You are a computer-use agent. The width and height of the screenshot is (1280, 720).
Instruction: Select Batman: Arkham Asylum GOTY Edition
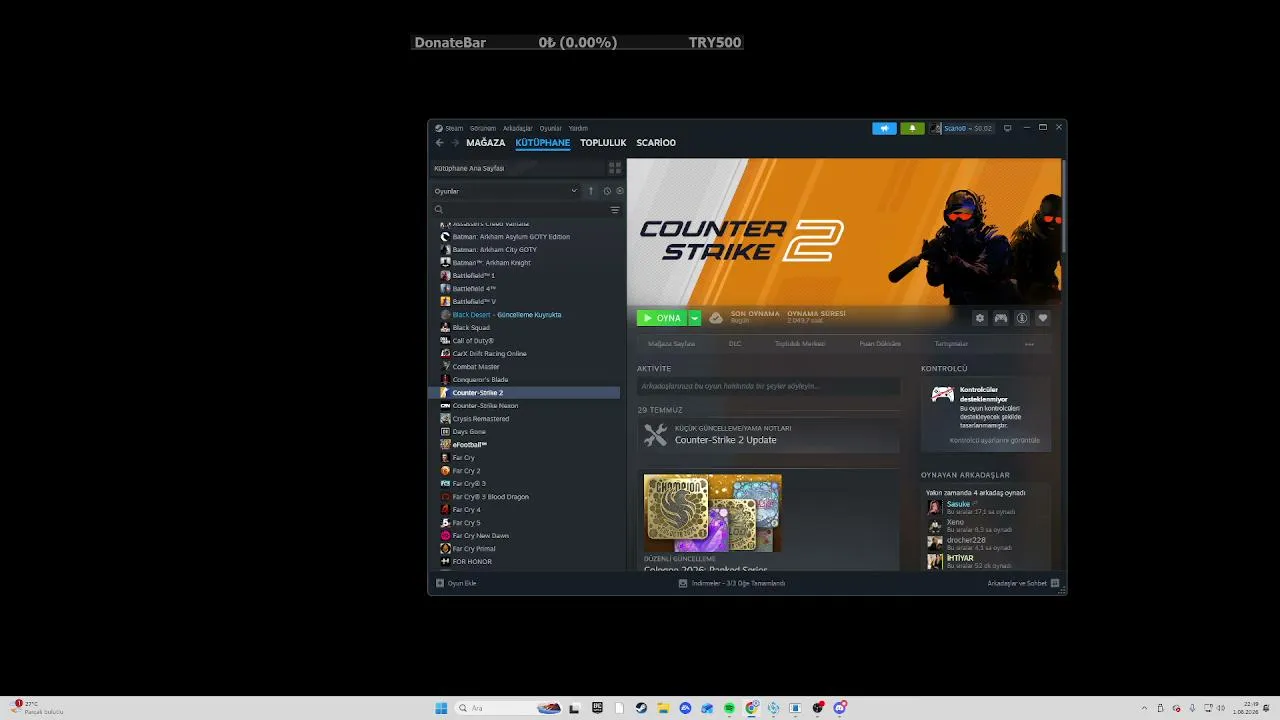click(511, 237)
